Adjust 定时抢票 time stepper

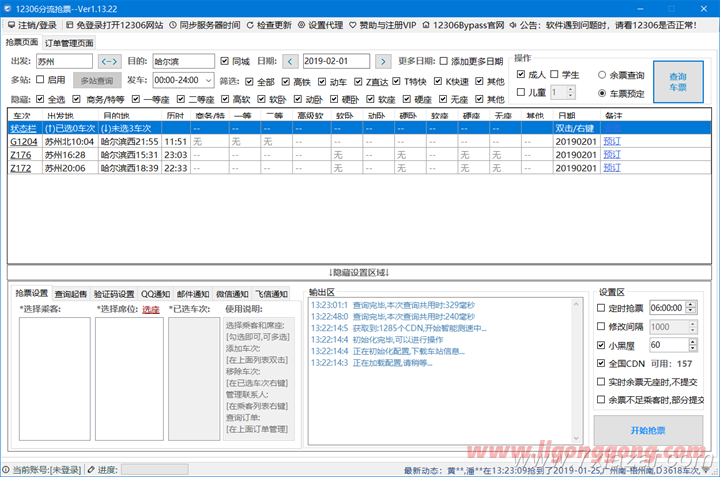[x=691, y=308]
